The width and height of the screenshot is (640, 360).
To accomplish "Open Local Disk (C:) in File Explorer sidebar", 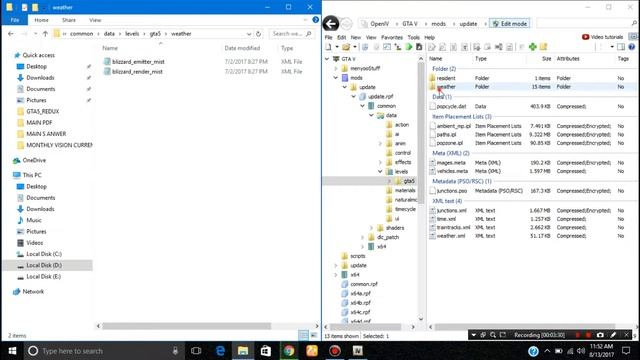I will [44, 254].
